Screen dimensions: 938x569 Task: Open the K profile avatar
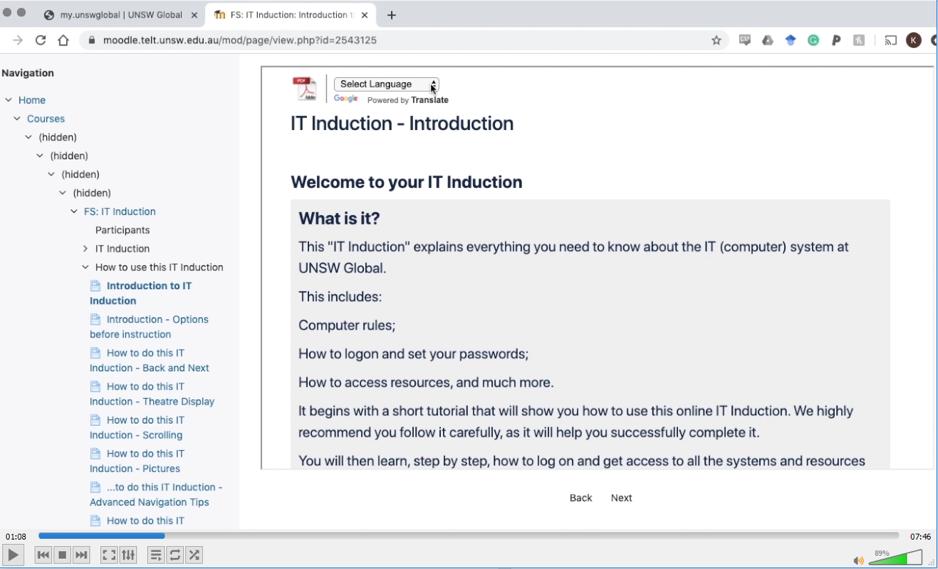(x=913, y=40)
